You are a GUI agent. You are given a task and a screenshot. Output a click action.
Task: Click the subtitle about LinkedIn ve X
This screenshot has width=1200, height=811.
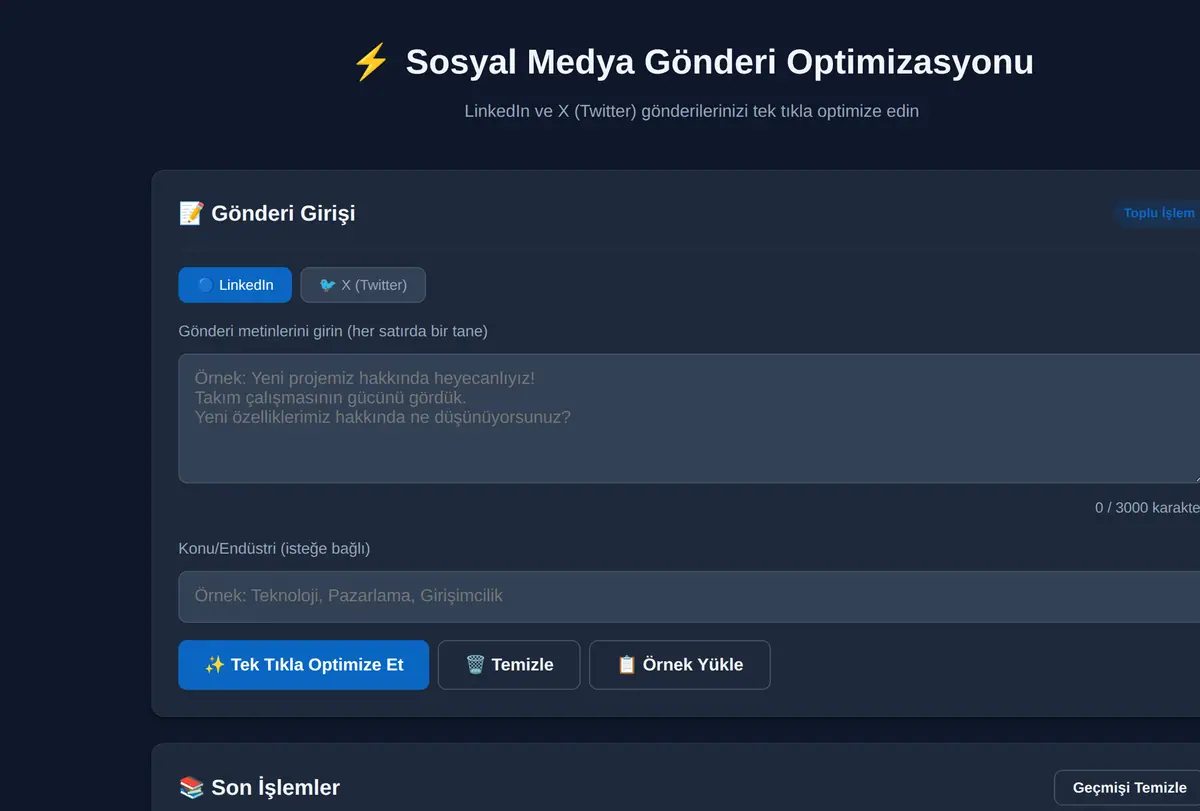pyautogui.click(x=691, y=111)
